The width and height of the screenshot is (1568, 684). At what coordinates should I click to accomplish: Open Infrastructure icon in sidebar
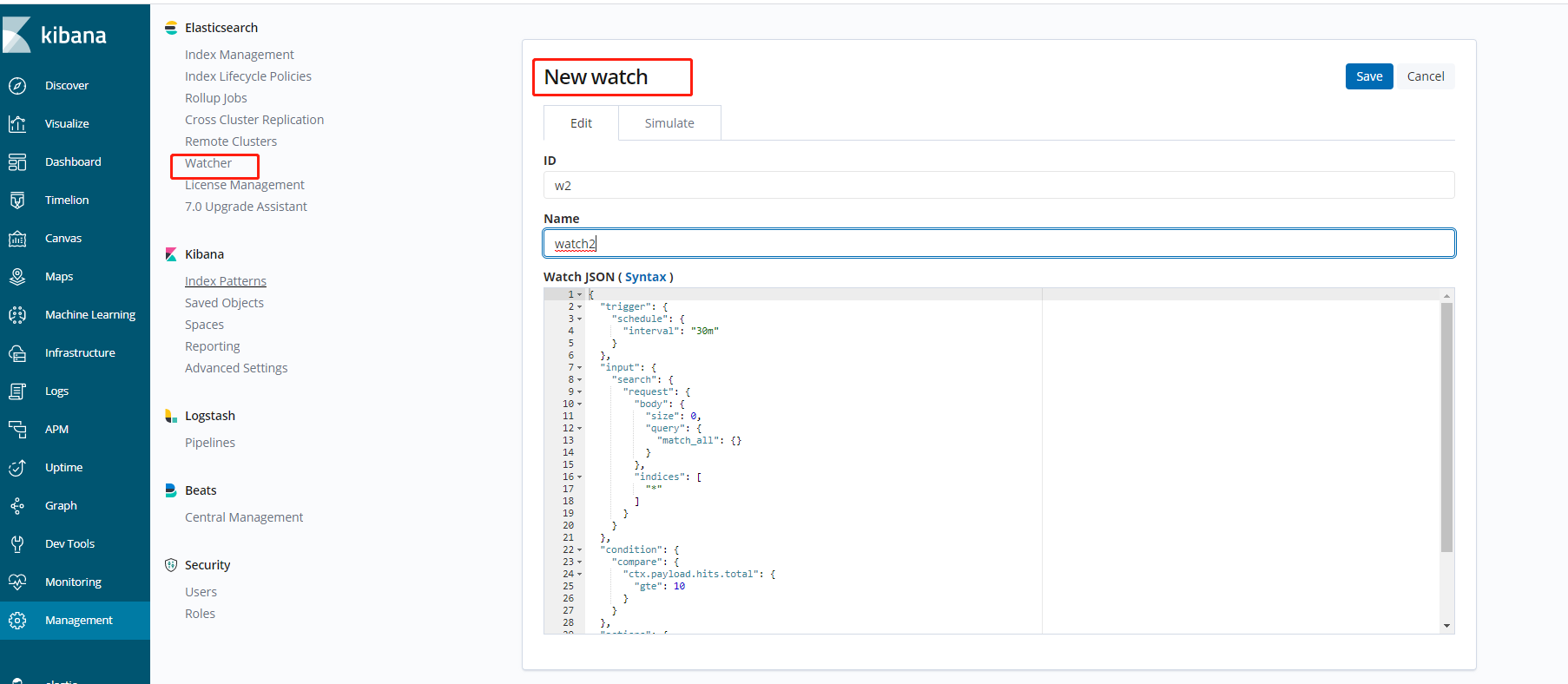tap(17, 353)
